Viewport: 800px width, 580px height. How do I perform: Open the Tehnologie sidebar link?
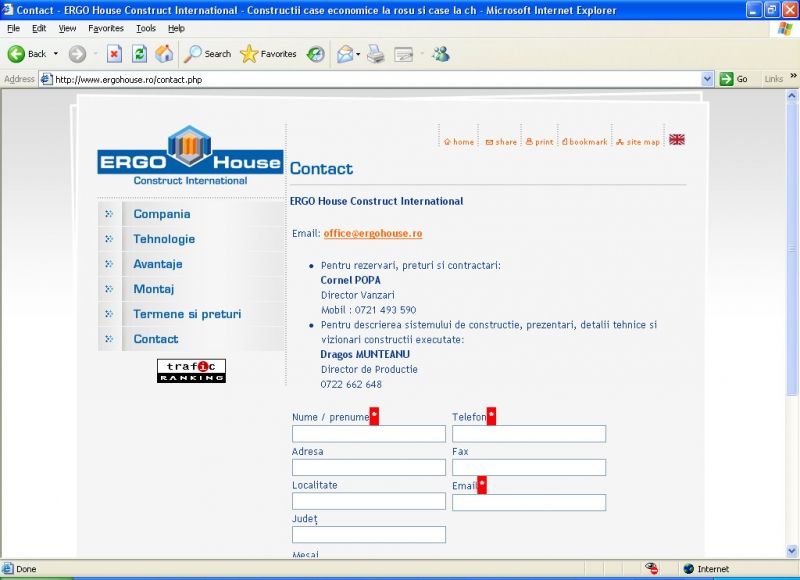(x=164, y=239)
